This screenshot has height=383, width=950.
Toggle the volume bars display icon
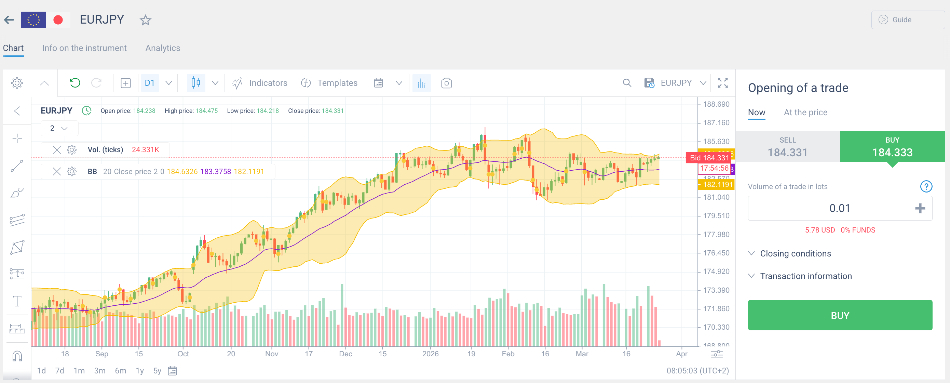coord(422,83)
